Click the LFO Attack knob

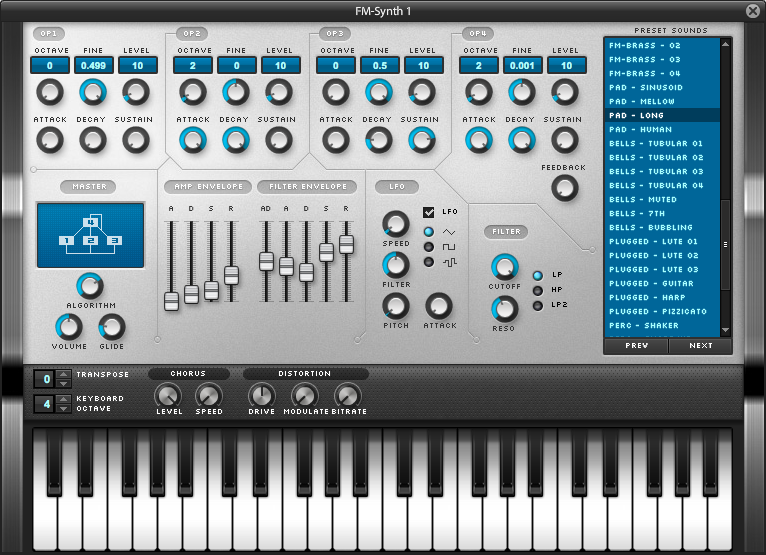click(439, 306)
